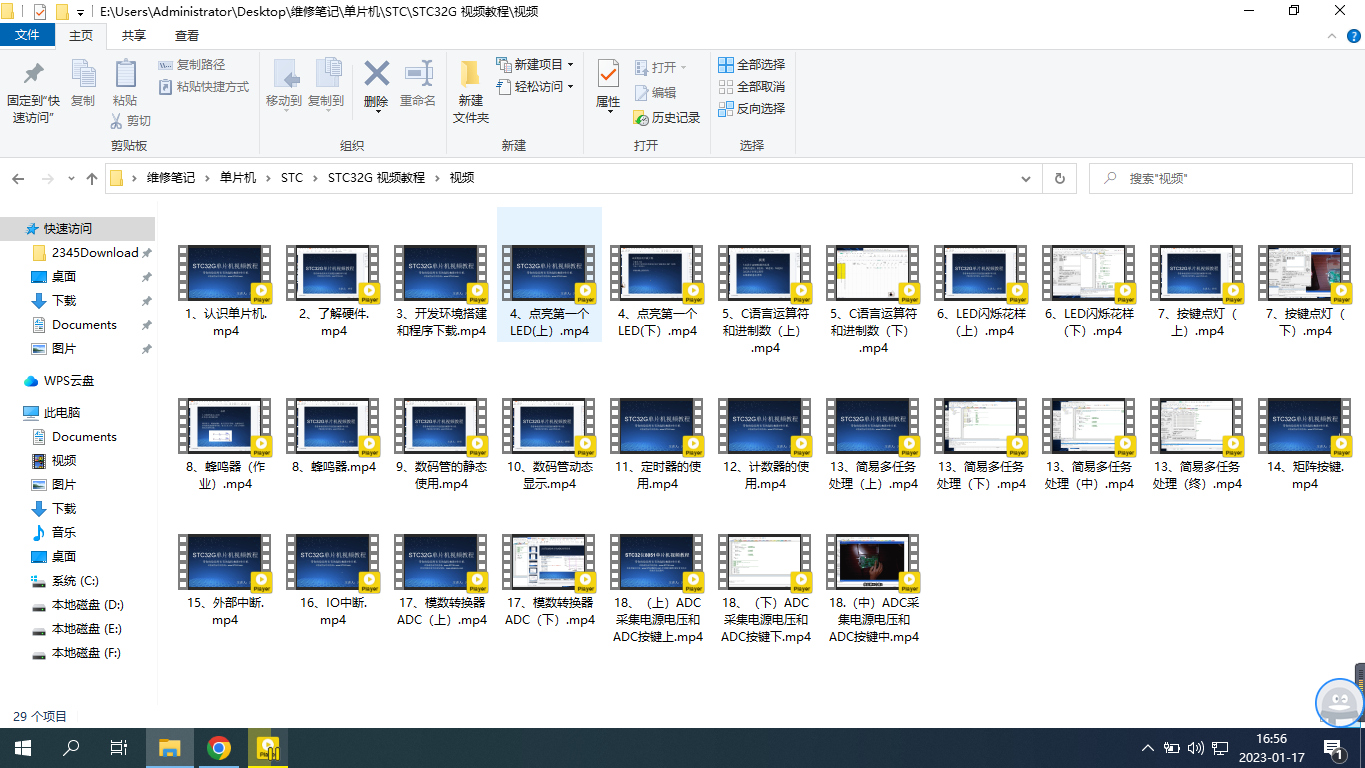This screenshot has width=1365, height=768.
Task: Select 14、矩阵按键.mp4
Action: tap(1305, 444)
